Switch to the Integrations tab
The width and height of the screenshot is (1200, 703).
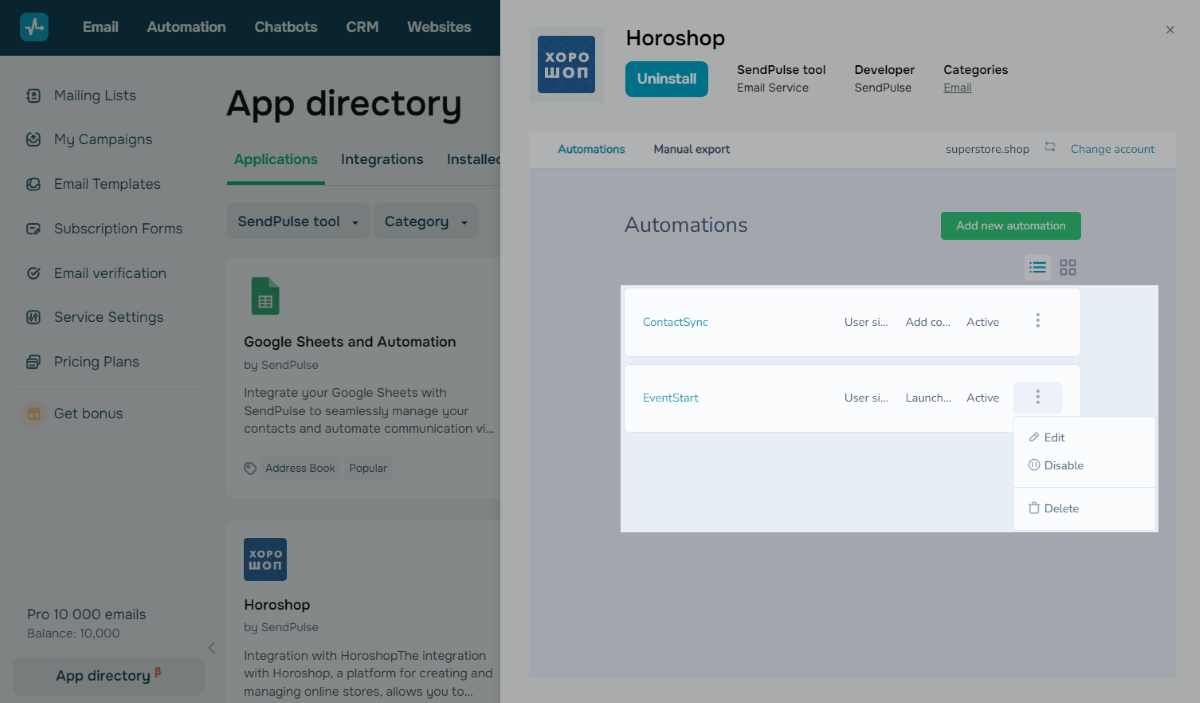point(382,160)
